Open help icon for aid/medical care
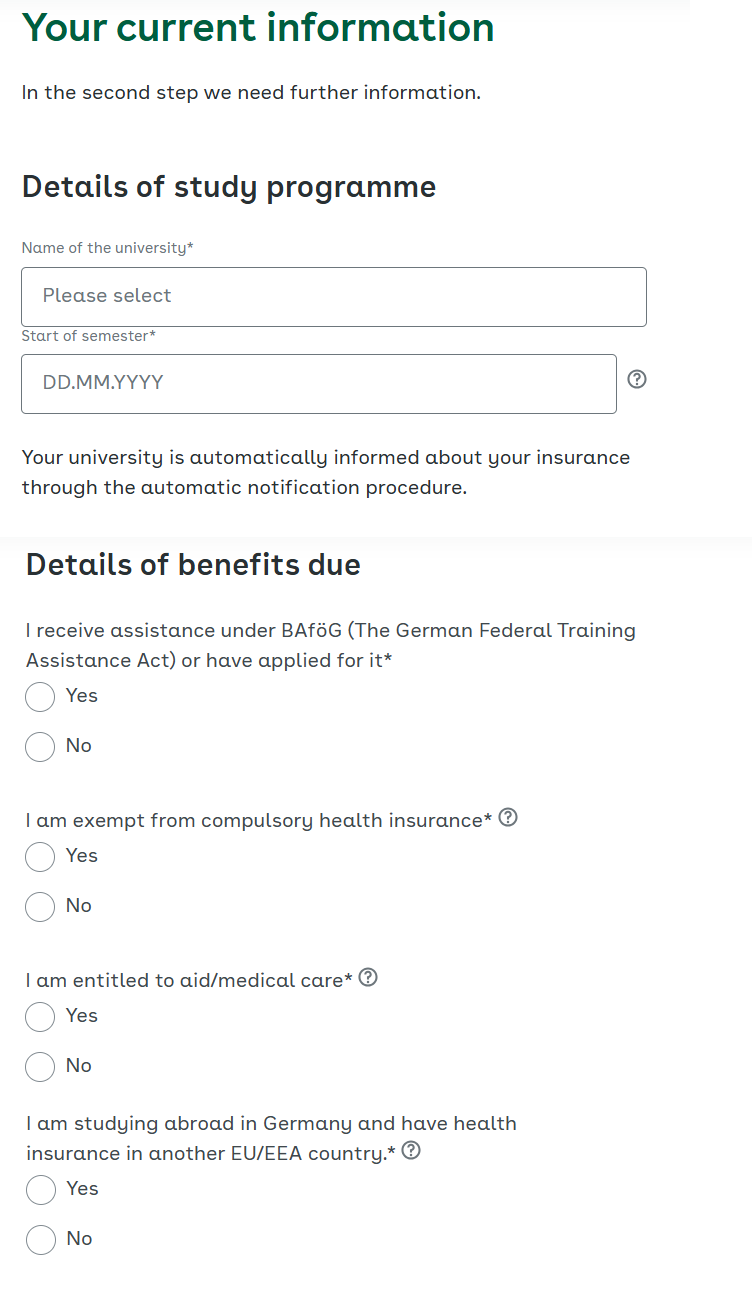Image resolution: width=753 pixels, height=1299 pixels. (368, 978)
